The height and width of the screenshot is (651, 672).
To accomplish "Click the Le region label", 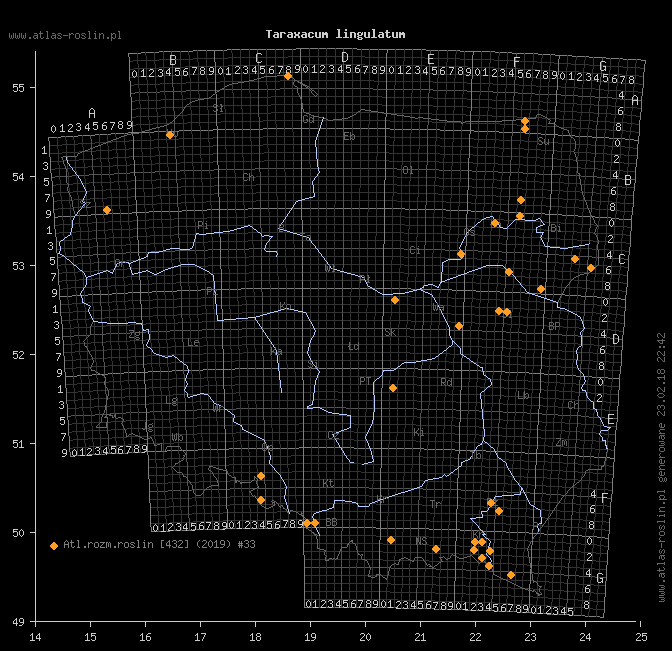I will pyautogui.click(x=193, y=342).
